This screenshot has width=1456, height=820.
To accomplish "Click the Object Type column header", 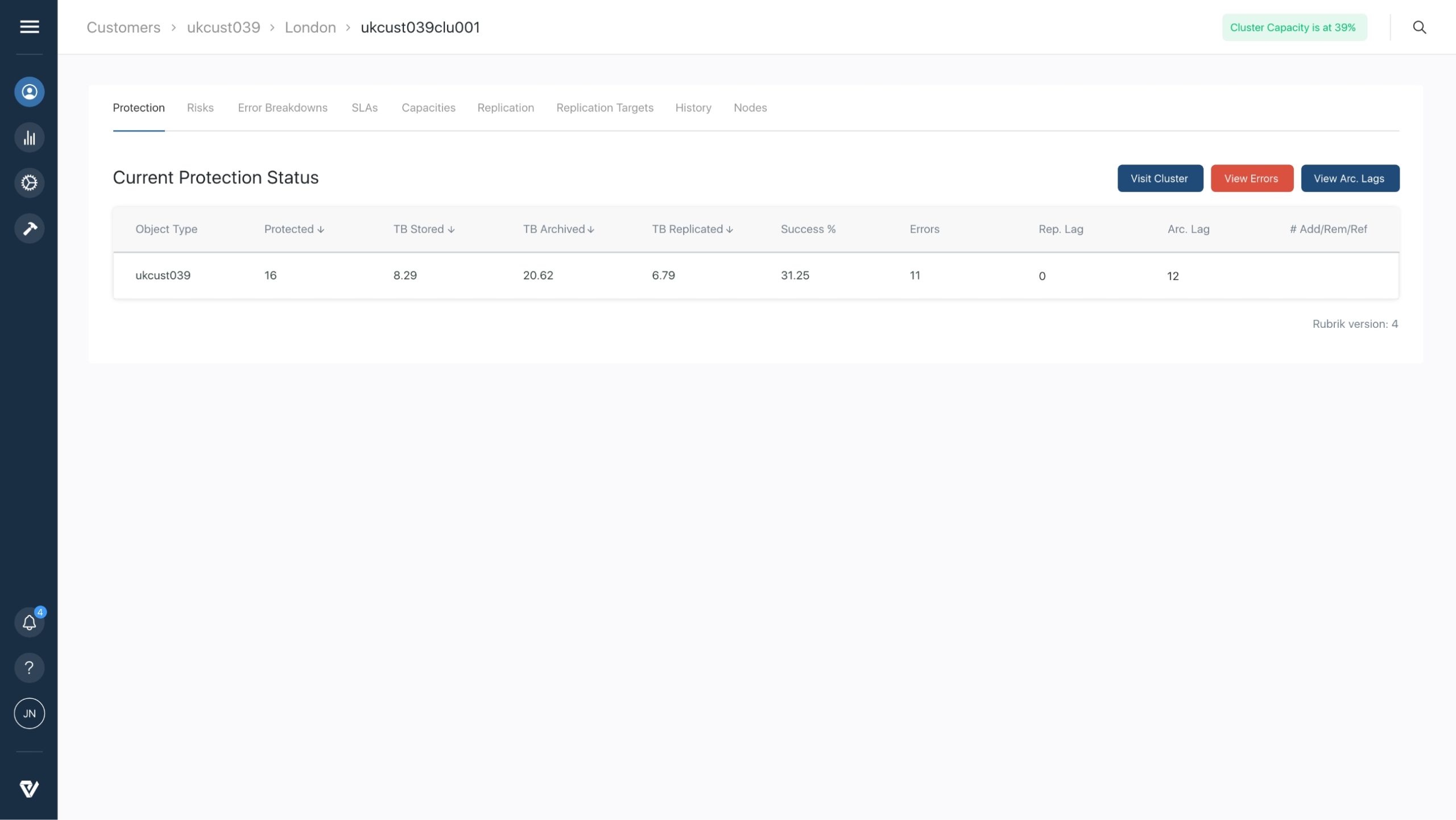I will [x=166, y=229].
